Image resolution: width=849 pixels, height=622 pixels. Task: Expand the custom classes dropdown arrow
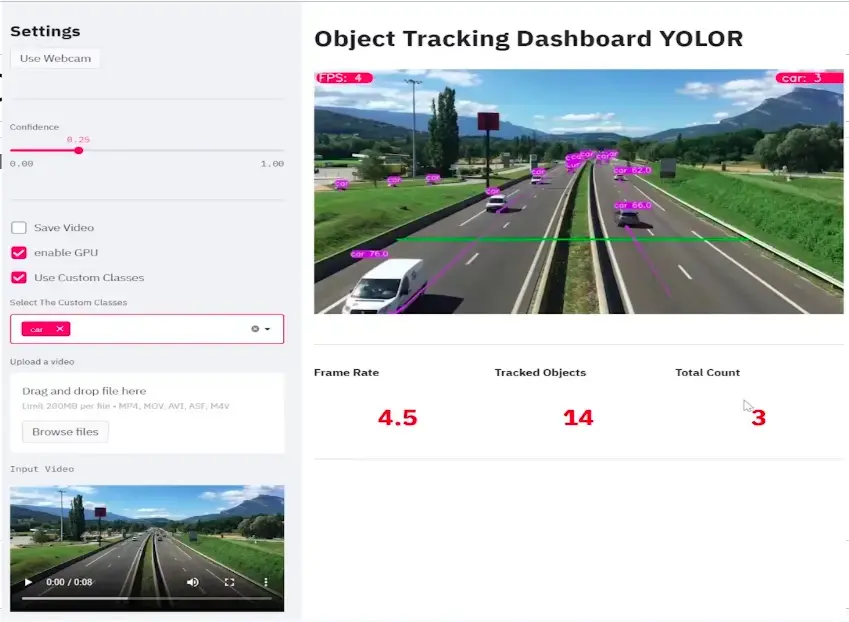coord(268,328)
